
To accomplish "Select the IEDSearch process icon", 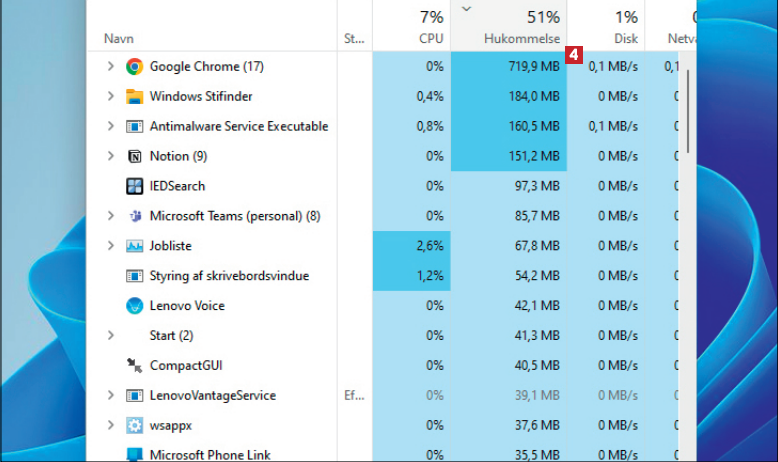I will tap(135, 186).
